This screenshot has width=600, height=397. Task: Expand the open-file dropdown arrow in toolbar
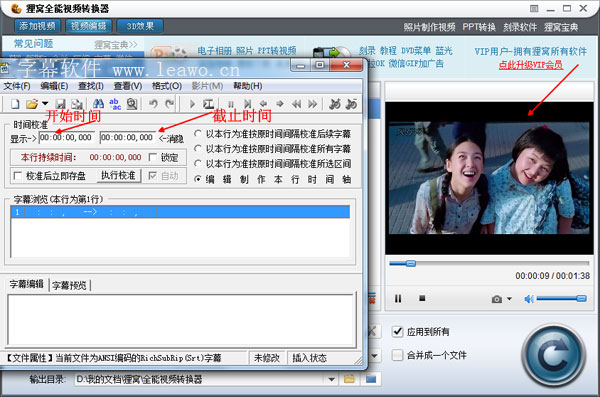click(x=45, y=104)
